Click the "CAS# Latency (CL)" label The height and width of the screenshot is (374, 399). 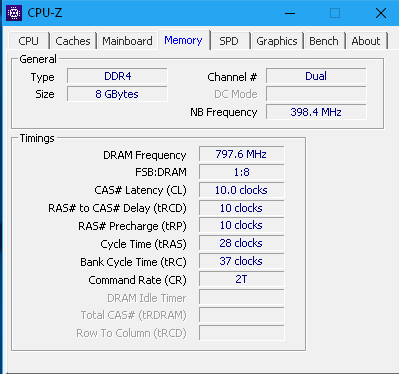[140, 190]
